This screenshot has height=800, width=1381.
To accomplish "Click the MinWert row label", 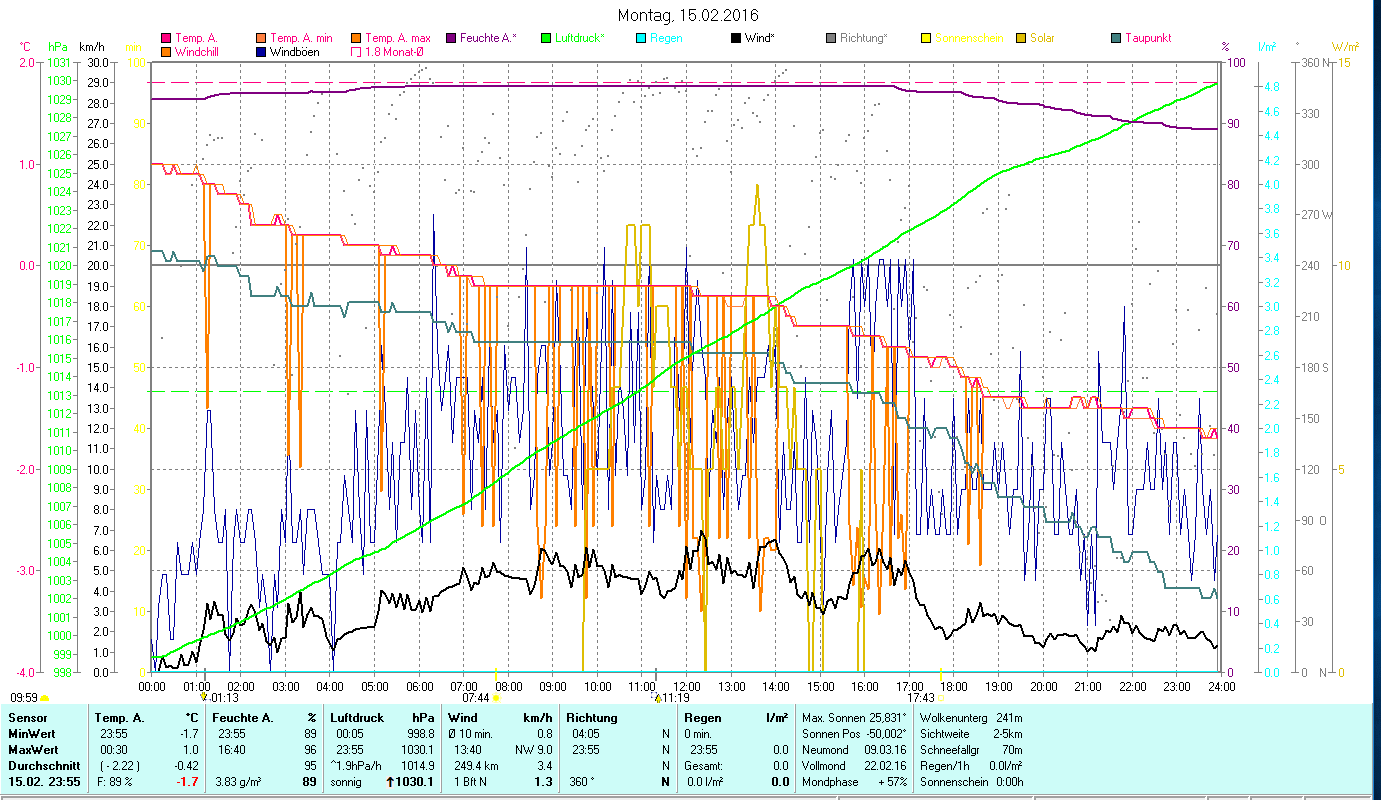I will coord(32,733).
